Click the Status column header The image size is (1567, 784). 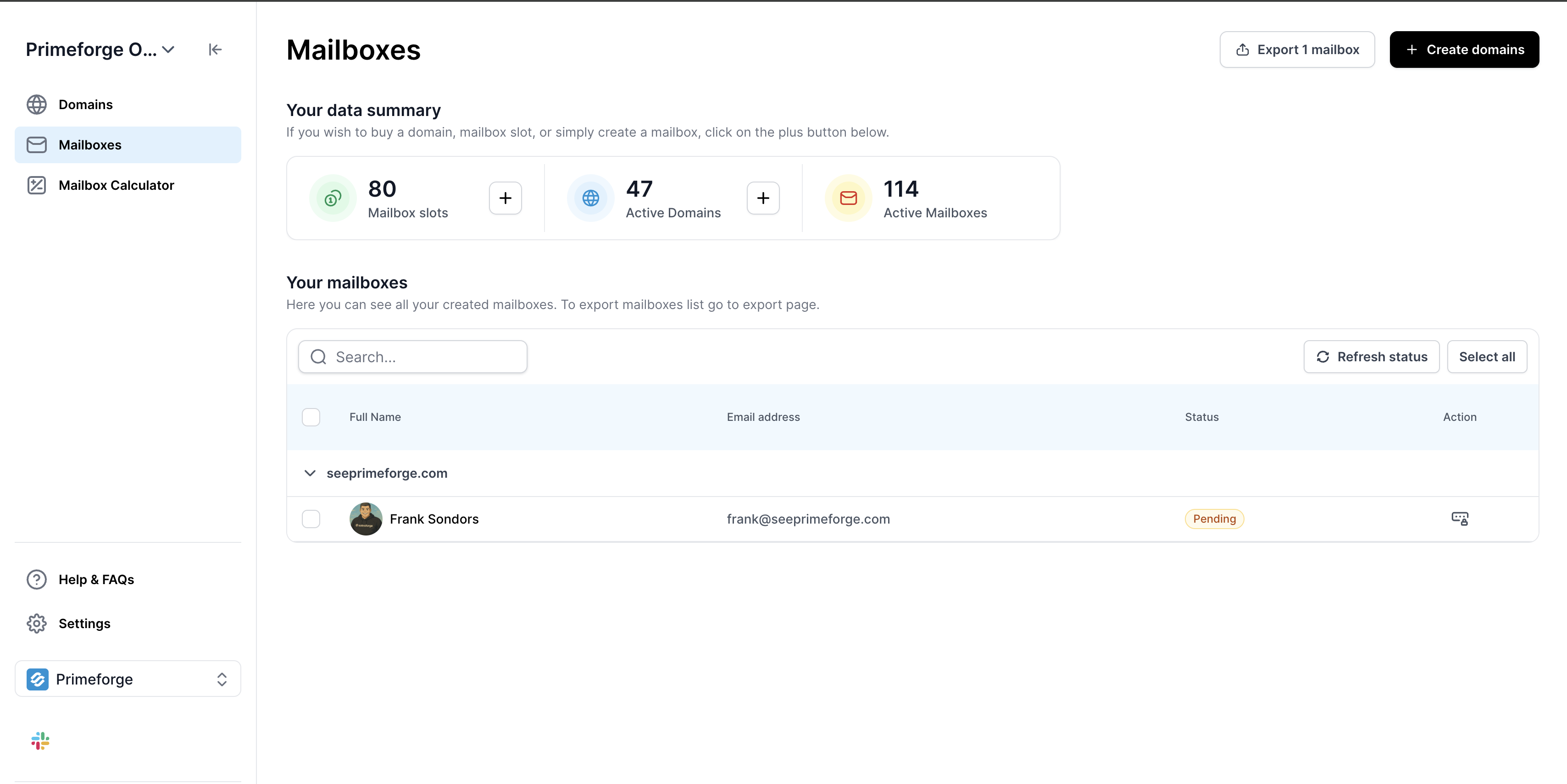[x=1201, y=417]
